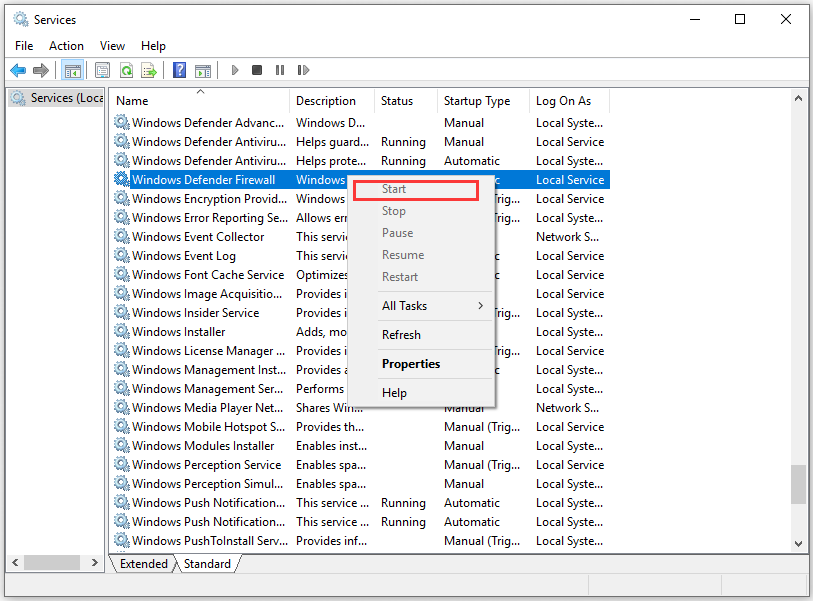Screen dimensions: 813x601
Task: Click gear icon of Windows Event Collector row
Action: point(122,236)
